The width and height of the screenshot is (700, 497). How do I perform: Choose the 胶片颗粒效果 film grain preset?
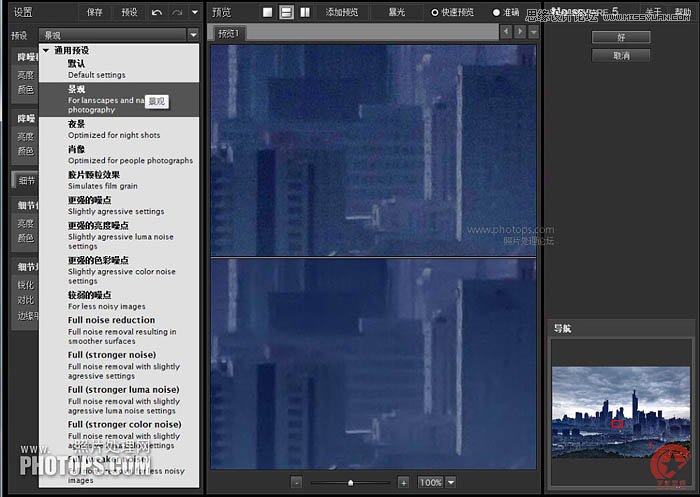119,180
